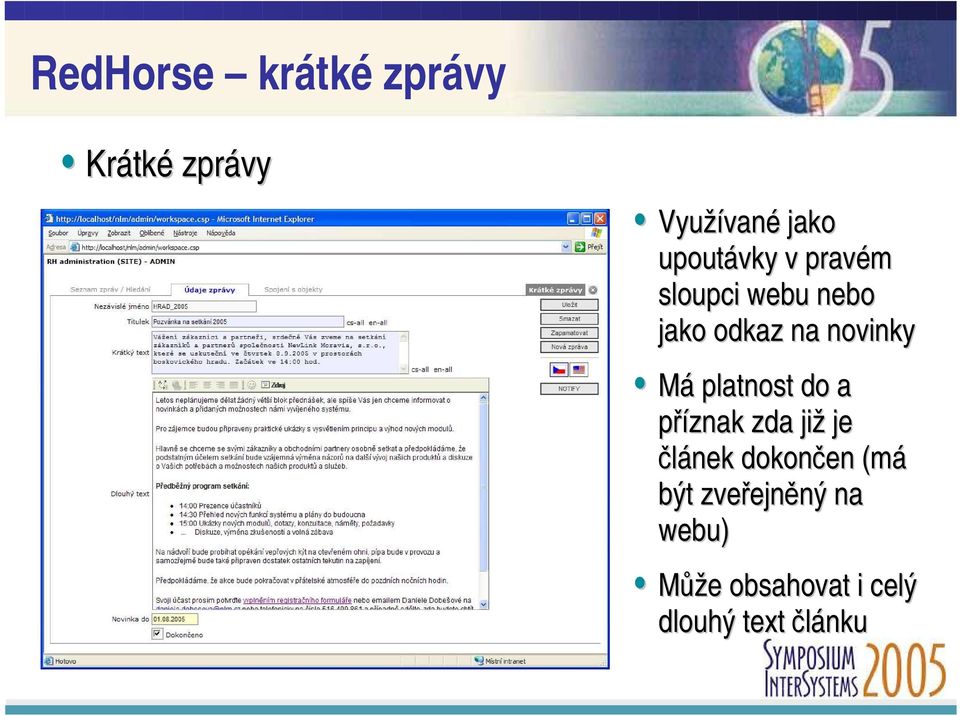Viewport: 960px width, 716px height.
Task: Switch to the Seznam zpráv / Hledání tab
Action: (x=110, y=290)
